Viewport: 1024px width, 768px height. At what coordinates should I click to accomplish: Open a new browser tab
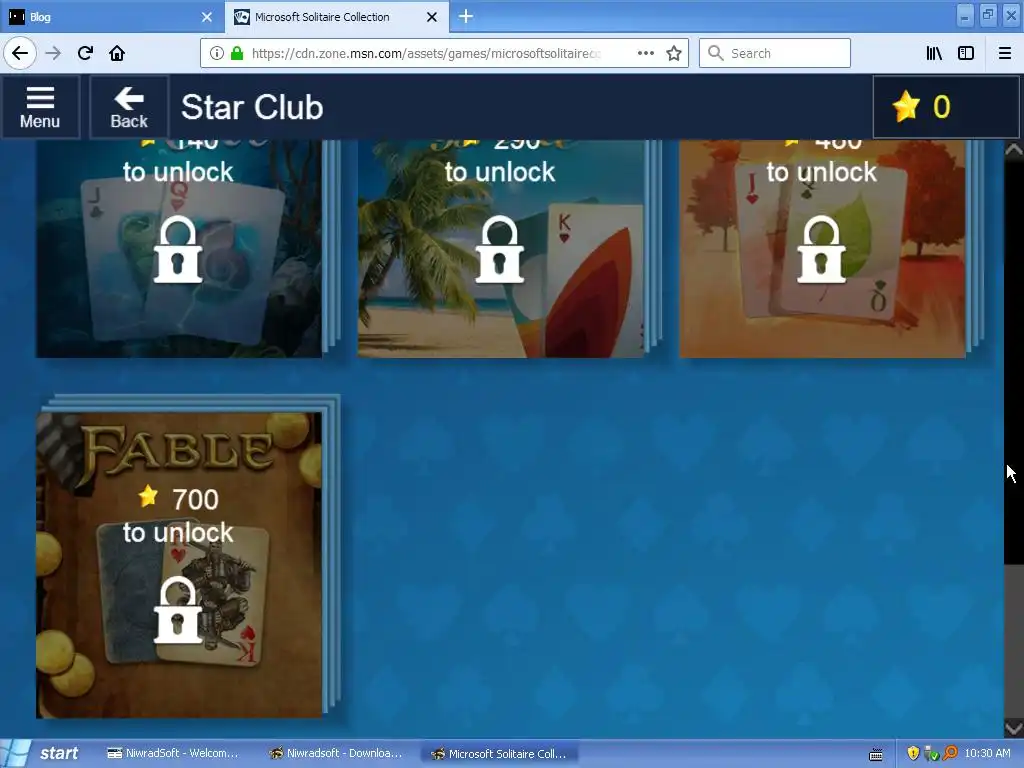tap(466, 16)
